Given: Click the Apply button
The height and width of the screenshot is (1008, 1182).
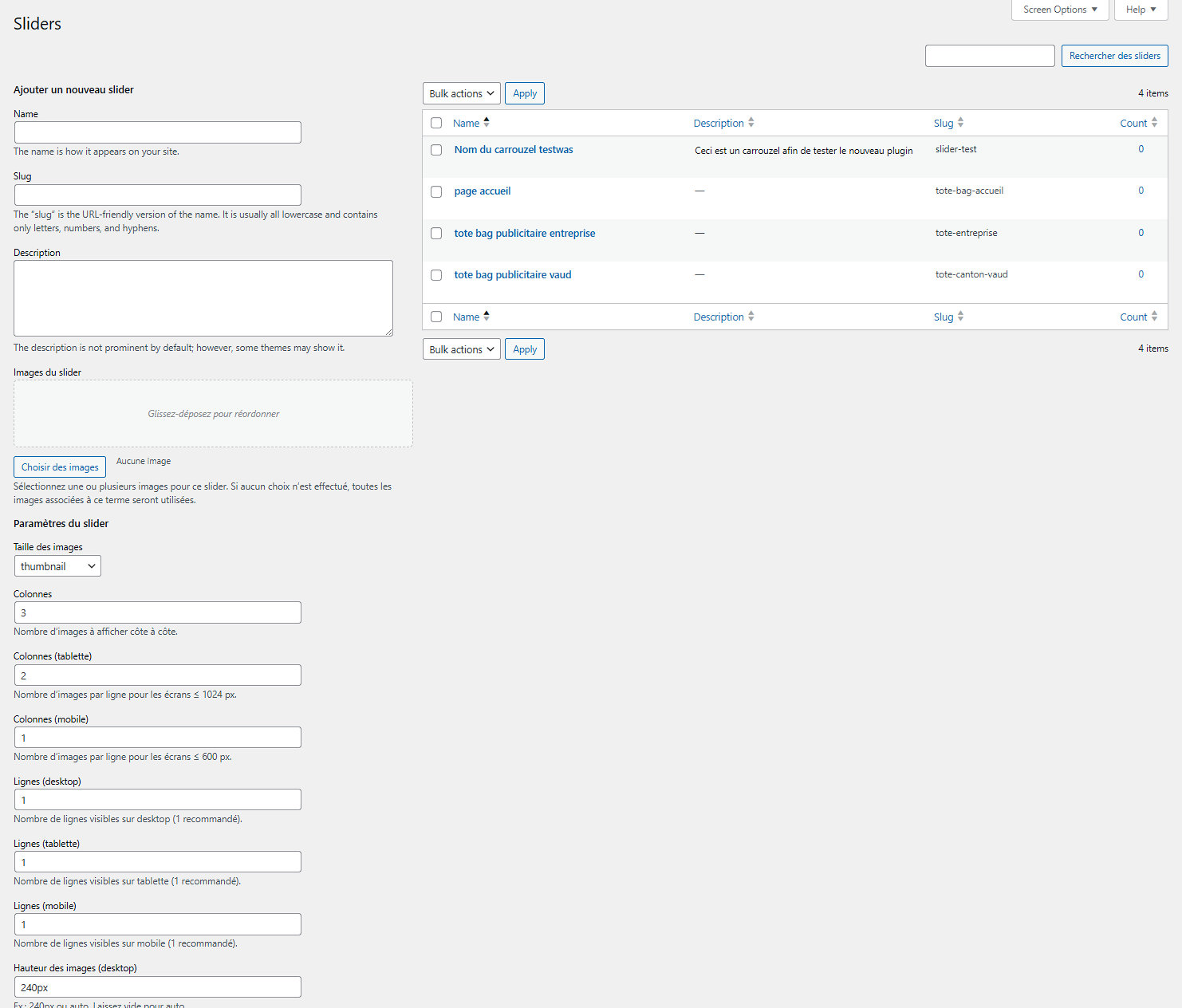Looking at the screenshot, I should point(524,93).
